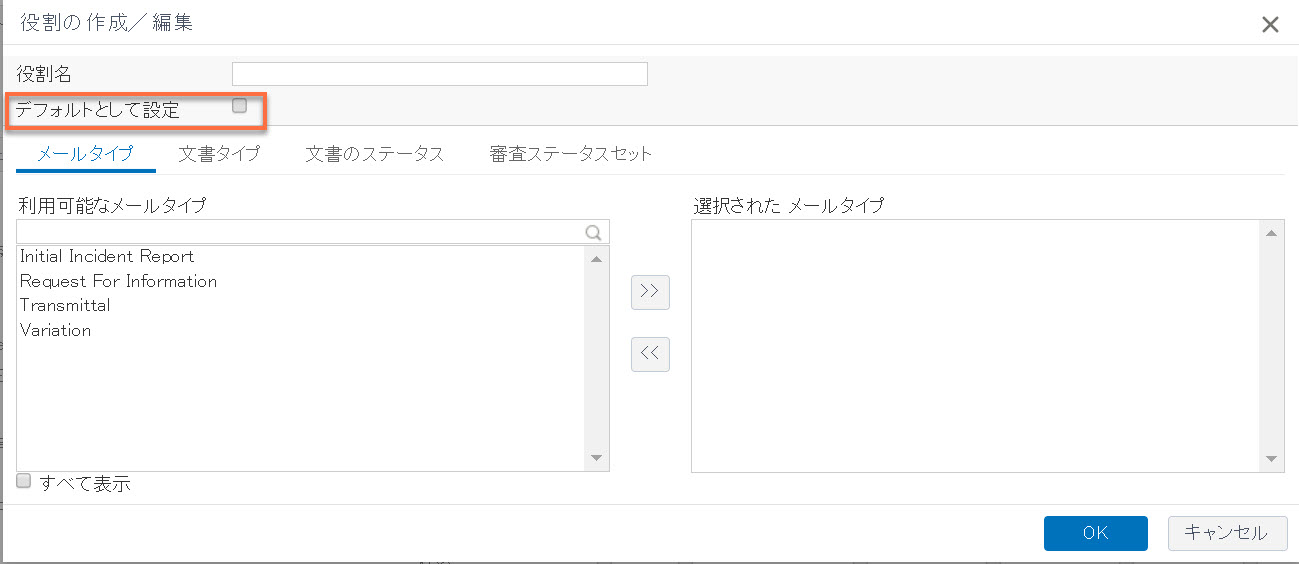Select Initial Incident Report in available list
Image resolution: width=1299 pixels, height=564 pixels.
pos(300,257)
